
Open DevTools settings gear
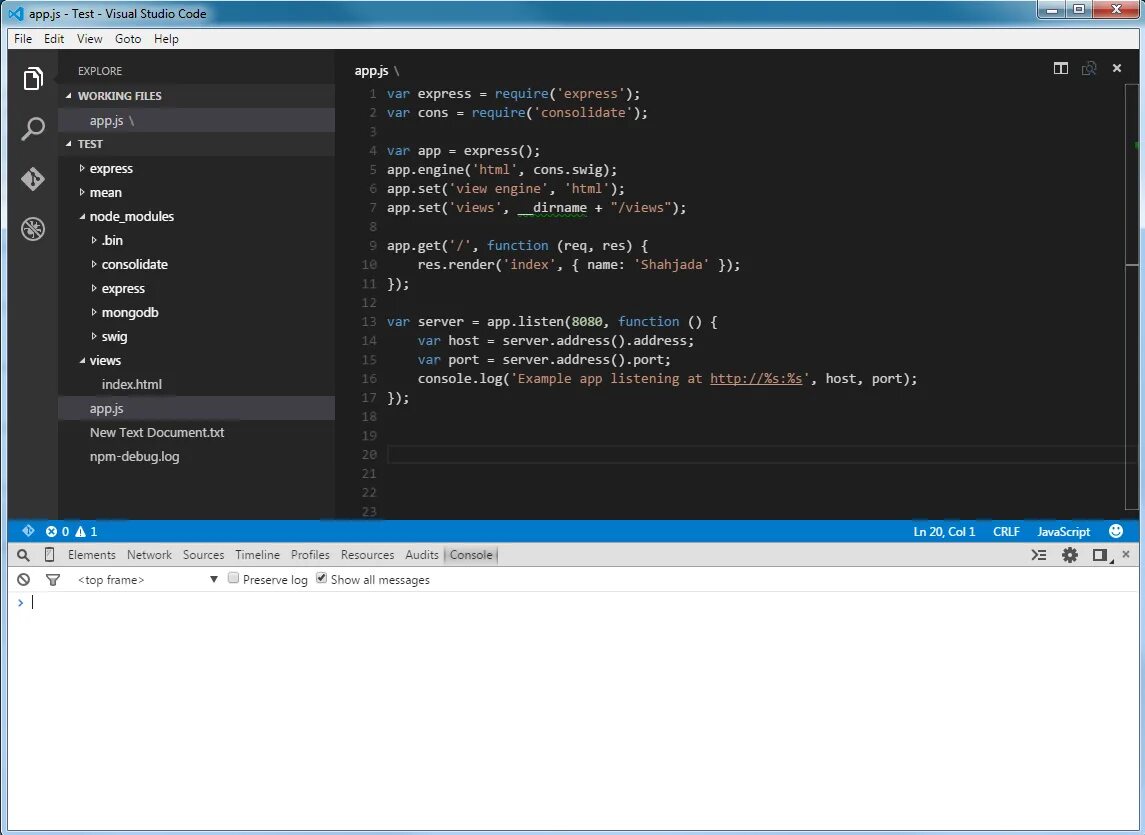click(x=1070, y=555)
